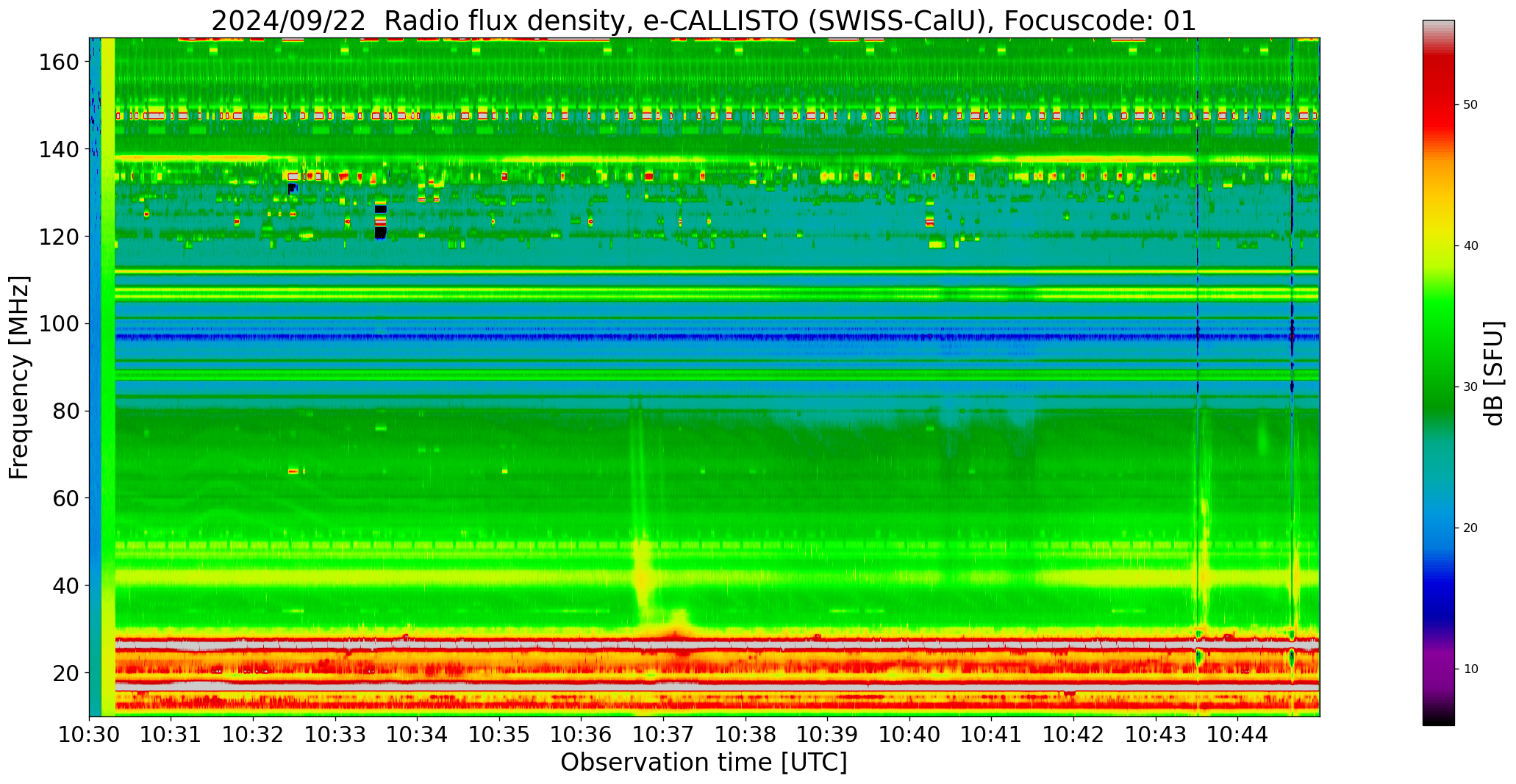Image resolution: width=1516 pixels, height=784 pixels.
Task: Click the 'Observation time [UTC]' axis label
Action: click(x=704, y=763)
